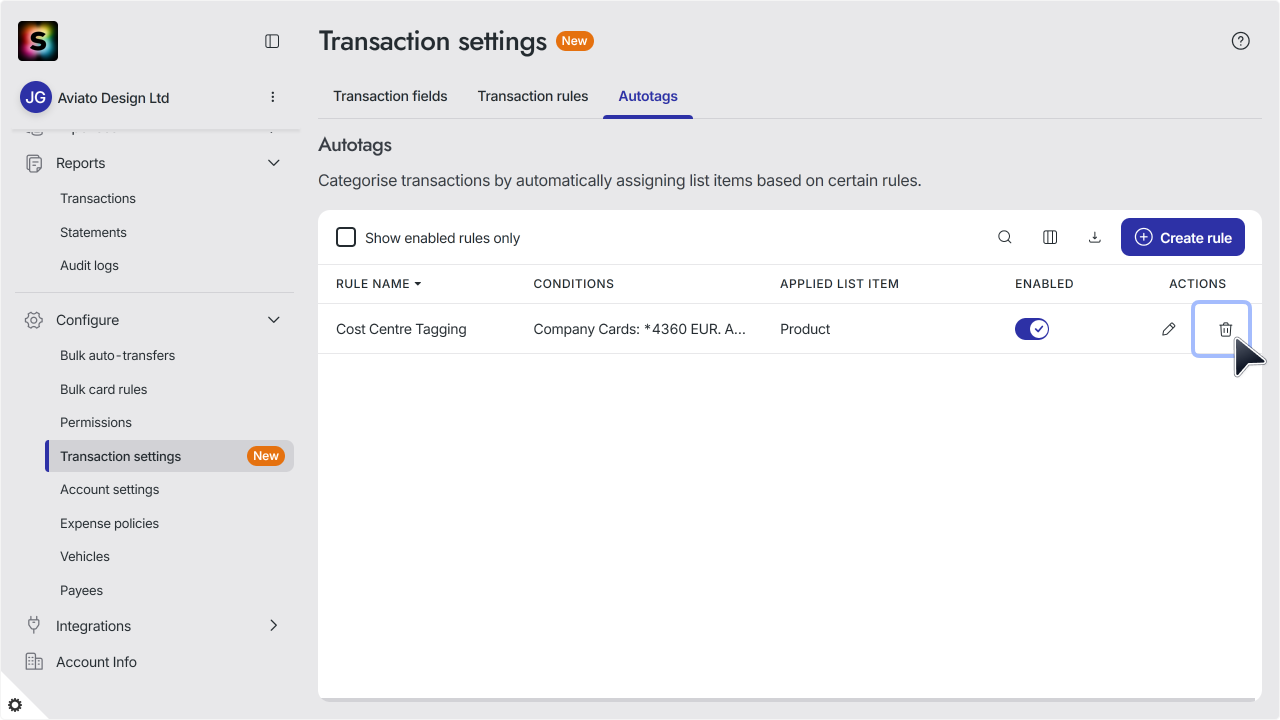
Task: Click the Company Cards conditions cell
Action: (640, 329)
